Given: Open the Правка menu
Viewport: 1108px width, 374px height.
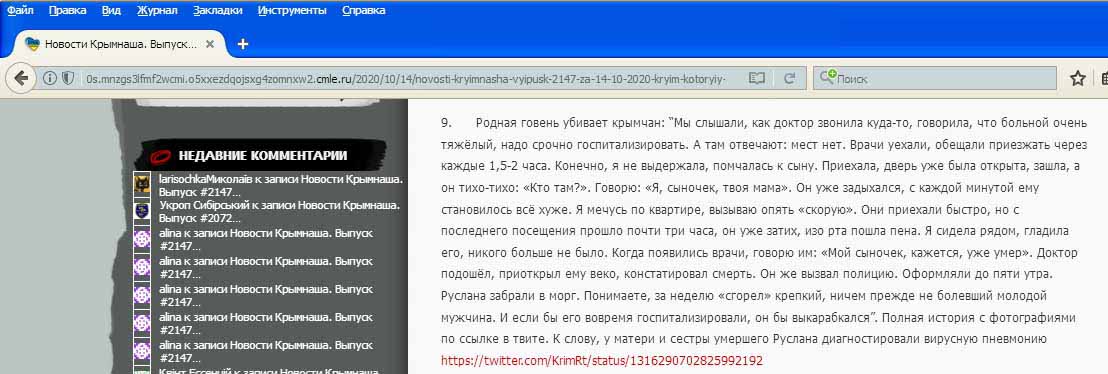Looking at the screenshot, I should point(69,11).
